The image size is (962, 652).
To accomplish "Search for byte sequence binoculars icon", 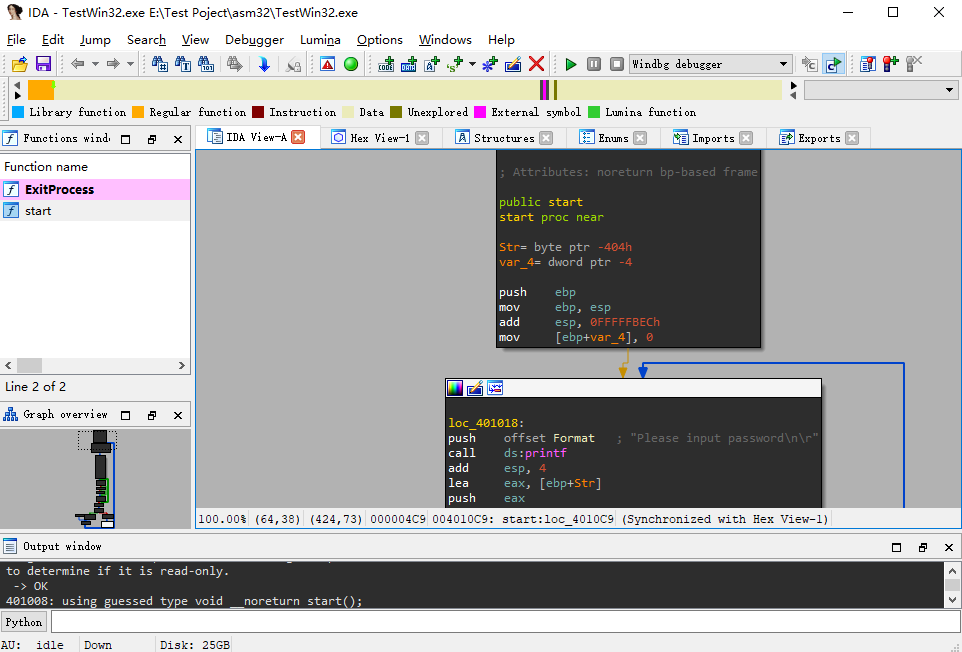I will click(206, 64).
